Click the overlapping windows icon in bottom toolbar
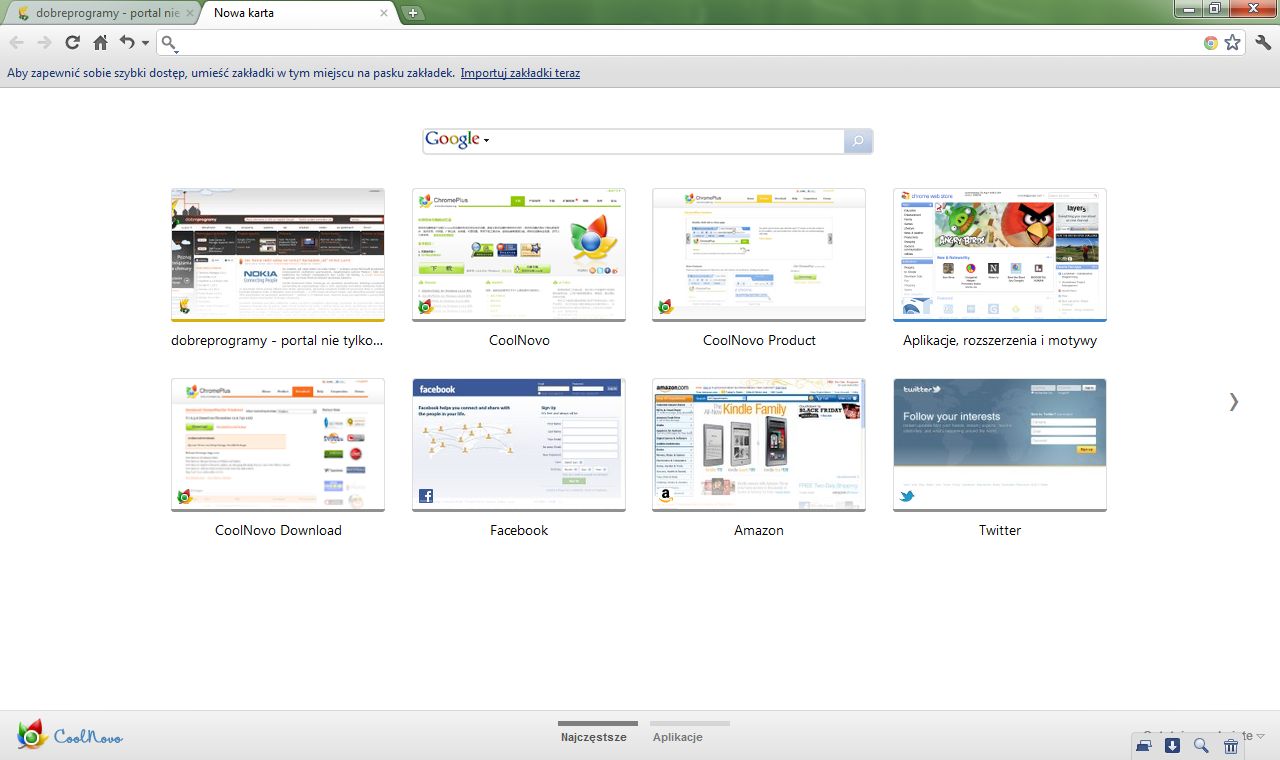The width and height of the screenshot is (1280, 760). pos(1144,745)
